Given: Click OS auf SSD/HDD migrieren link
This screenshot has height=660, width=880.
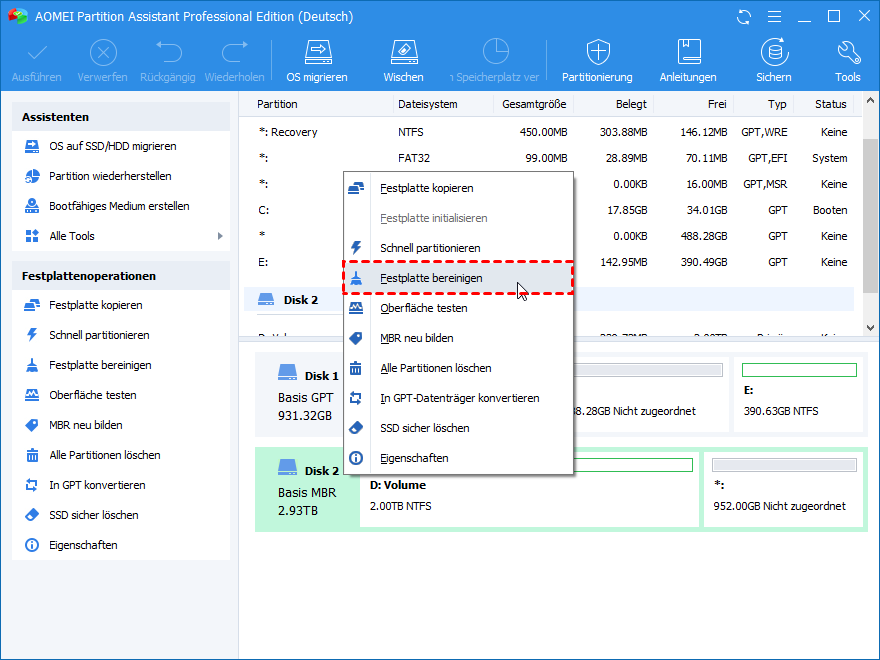Looking at the screenshot, I should click(112, 146).
